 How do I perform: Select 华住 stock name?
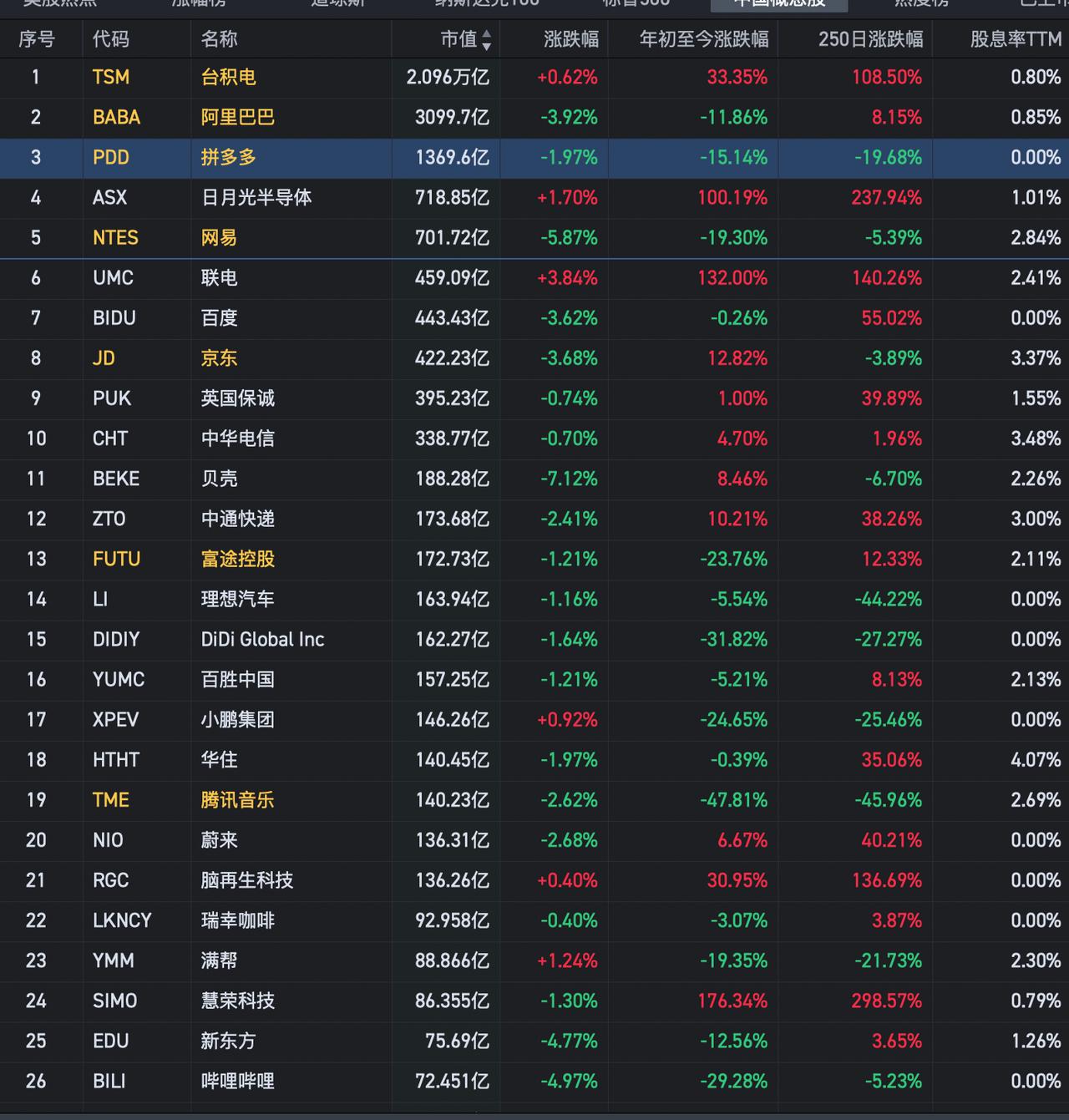tap(219, 759)
